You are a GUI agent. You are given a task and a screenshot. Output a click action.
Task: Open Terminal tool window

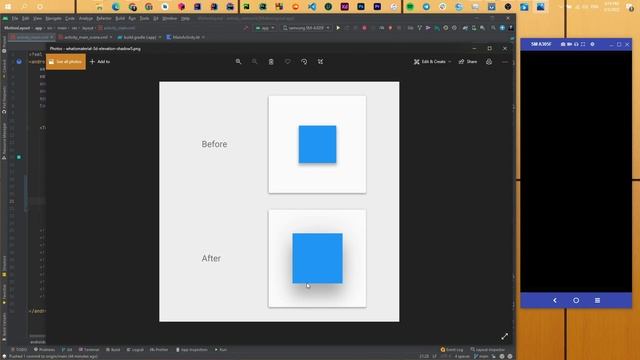tap(89, 350)
